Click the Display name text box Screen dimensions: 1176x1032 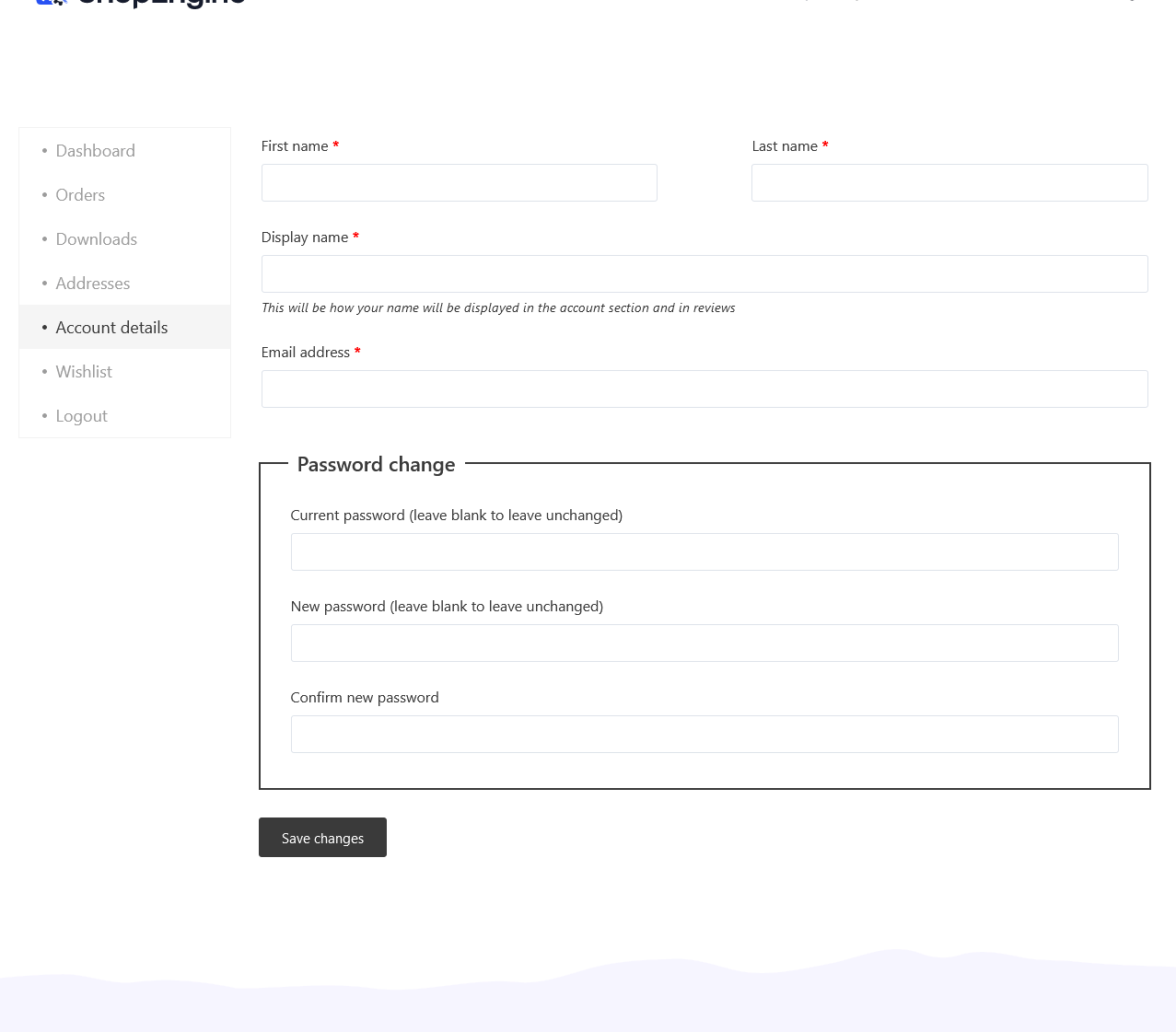[x=704, y=274]
